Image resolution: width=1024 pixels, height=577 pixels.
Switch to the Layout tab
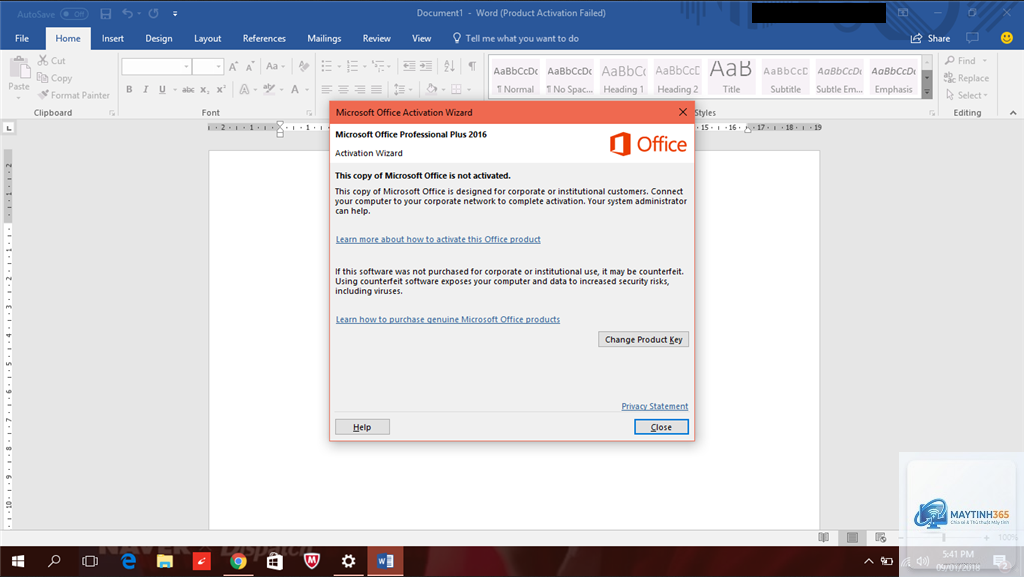pos(208,39)
